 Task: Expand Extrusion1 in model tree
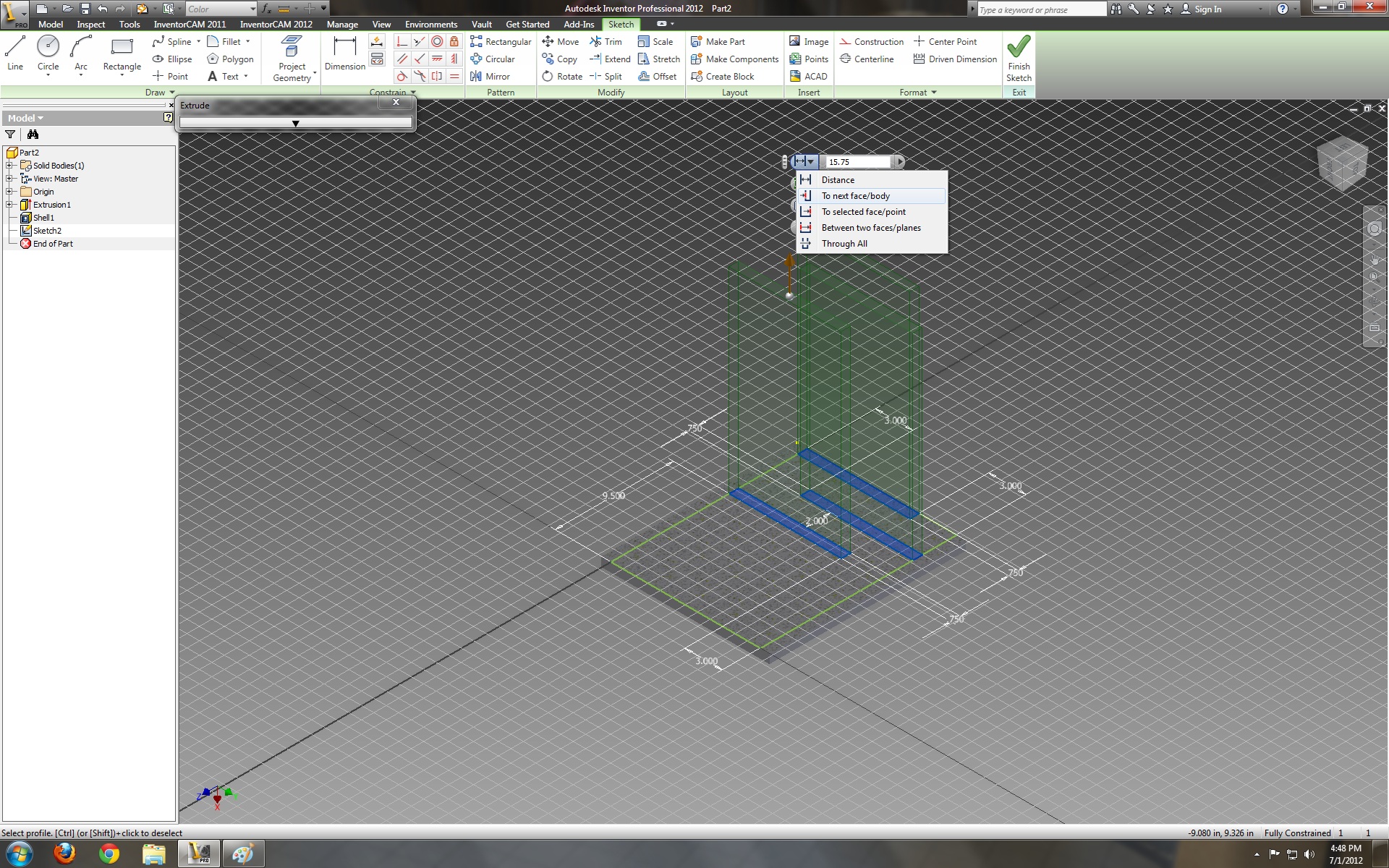pyautogui.click(x=8, y=204)
